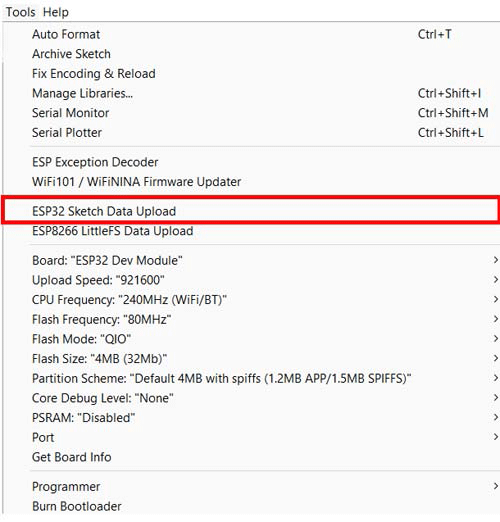Launch the Serial Monitor
The image size is (500, 522).
[251, 113]
